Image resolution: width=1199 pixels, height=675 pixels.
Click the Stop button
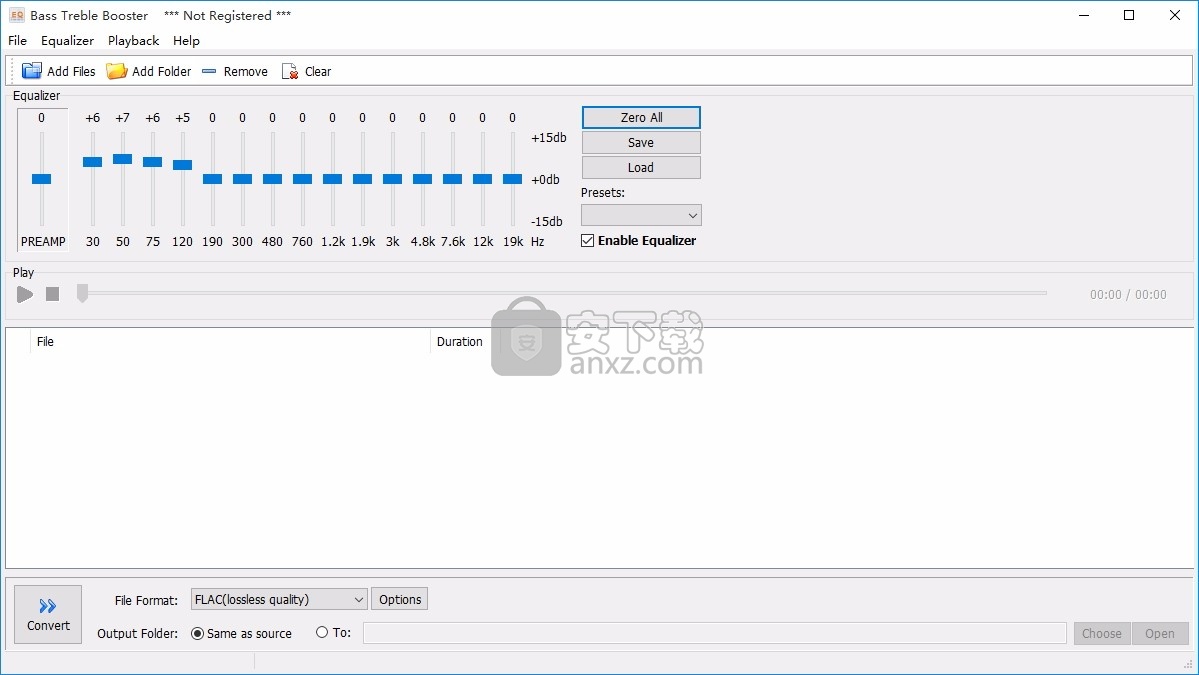(x=52, y=294)
